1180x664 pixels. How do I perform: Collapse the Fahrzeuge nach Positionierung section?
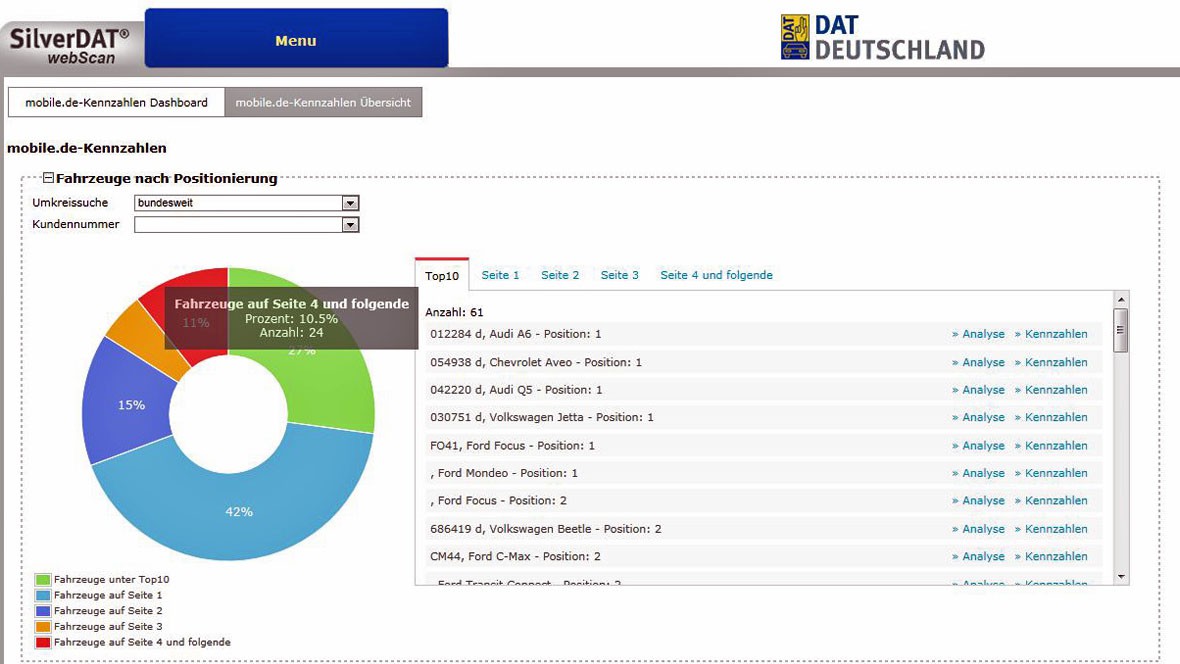(x=48, y=178)
